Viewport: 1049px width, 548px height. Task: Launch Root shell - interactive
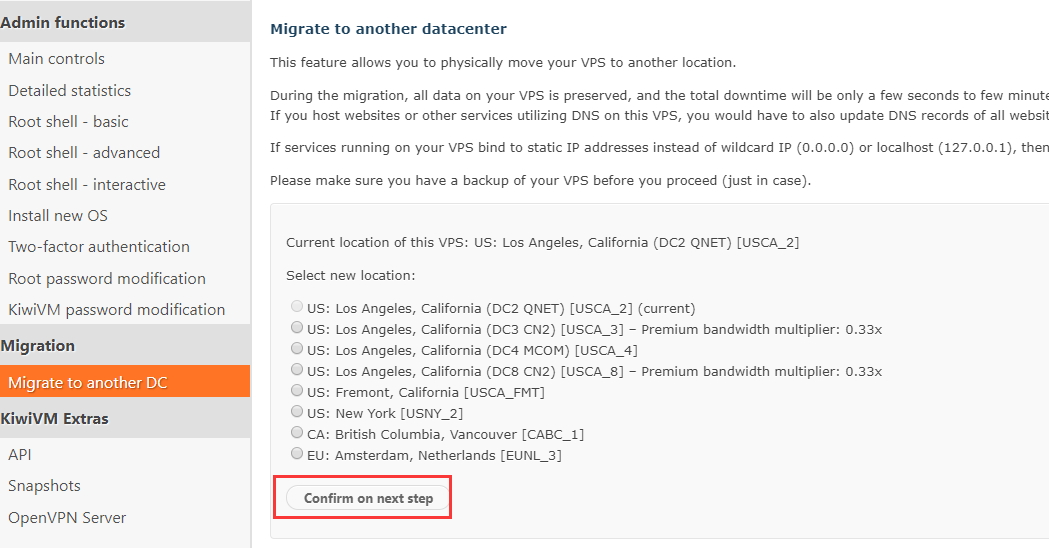[87, 185]
